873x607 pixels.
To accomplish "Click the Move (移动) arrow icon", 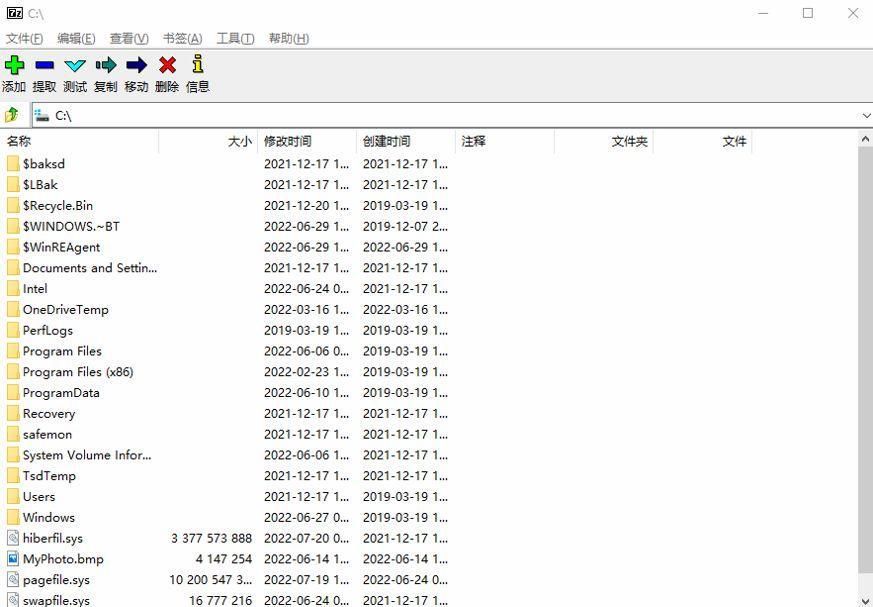I will click(136, 65).
